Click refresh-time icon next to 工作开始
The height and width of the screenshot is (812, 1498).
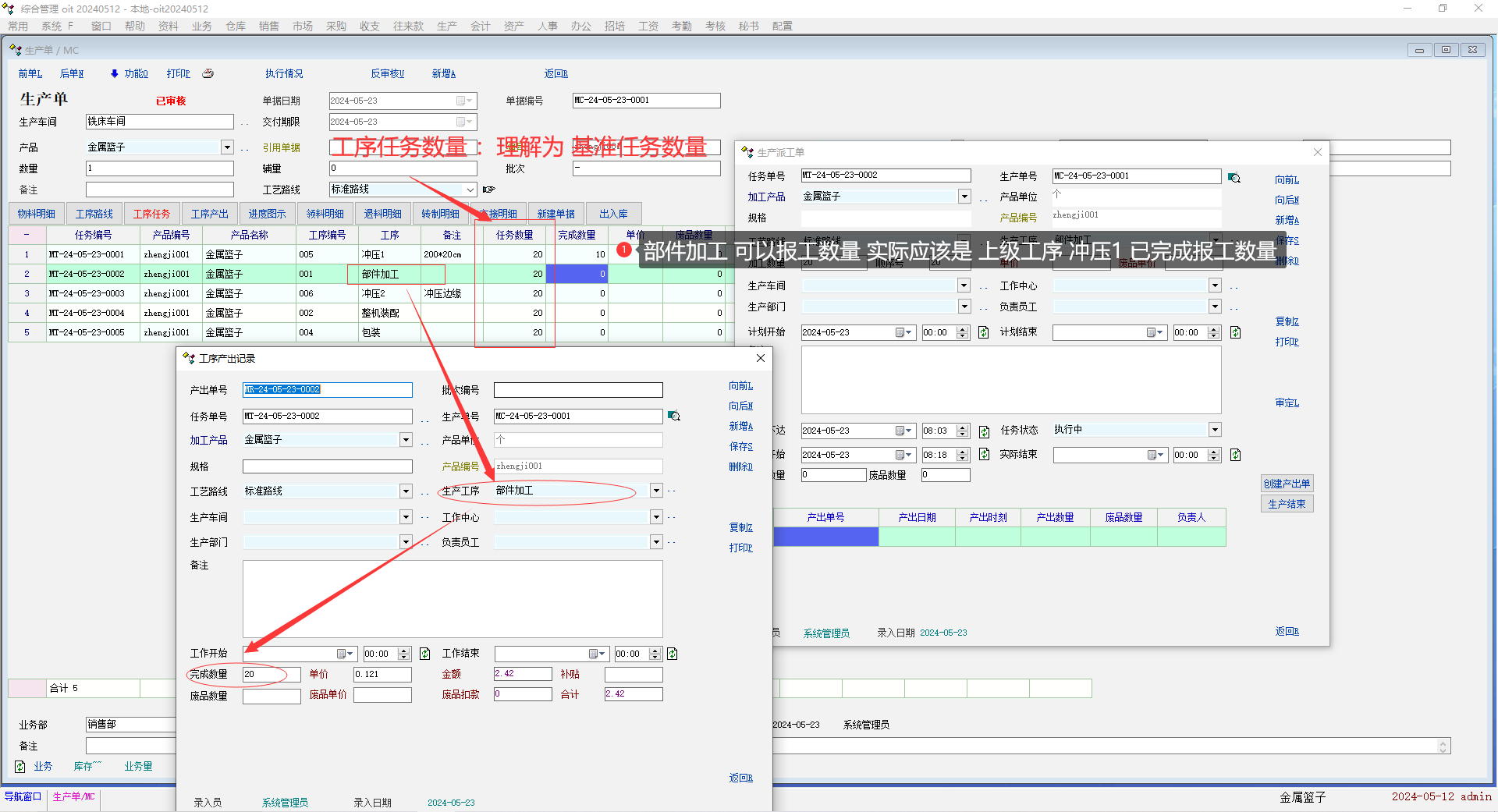pyautogui.click(x=425, y=654)
